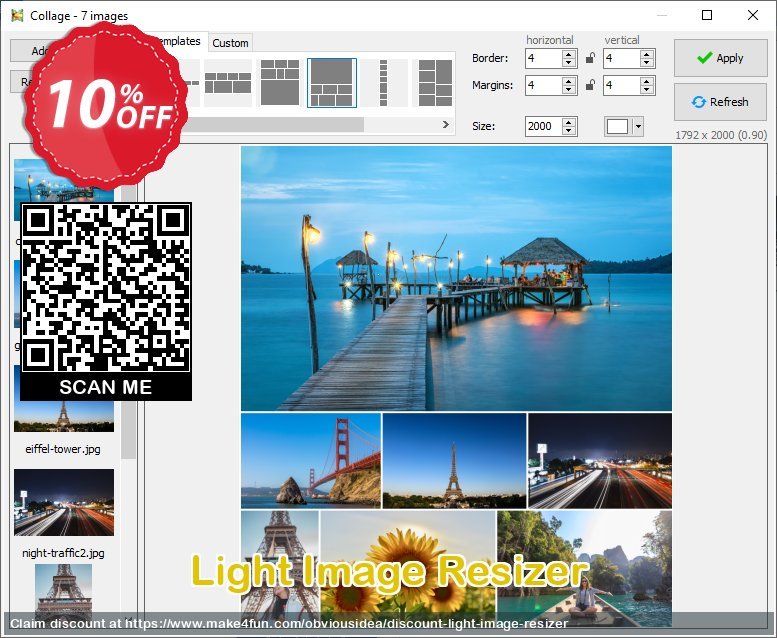Screen dimensions: 777x638
Task: Click the pier image in collage preview
Action: tap(456, 278)
